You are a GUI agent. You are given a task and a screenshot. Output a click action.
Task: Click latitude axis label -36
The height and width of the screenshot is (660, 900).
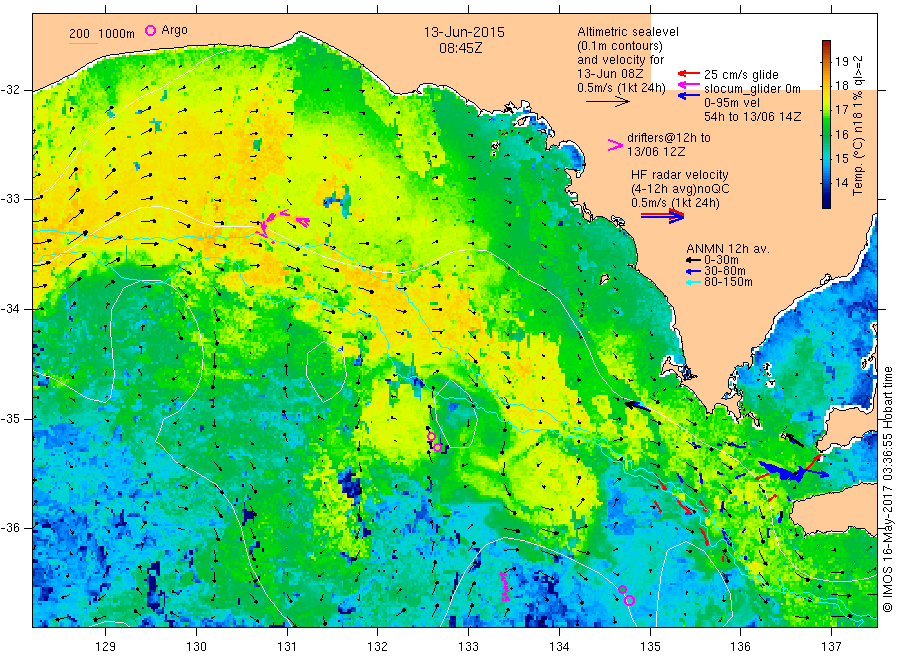(x=10, y=527)
